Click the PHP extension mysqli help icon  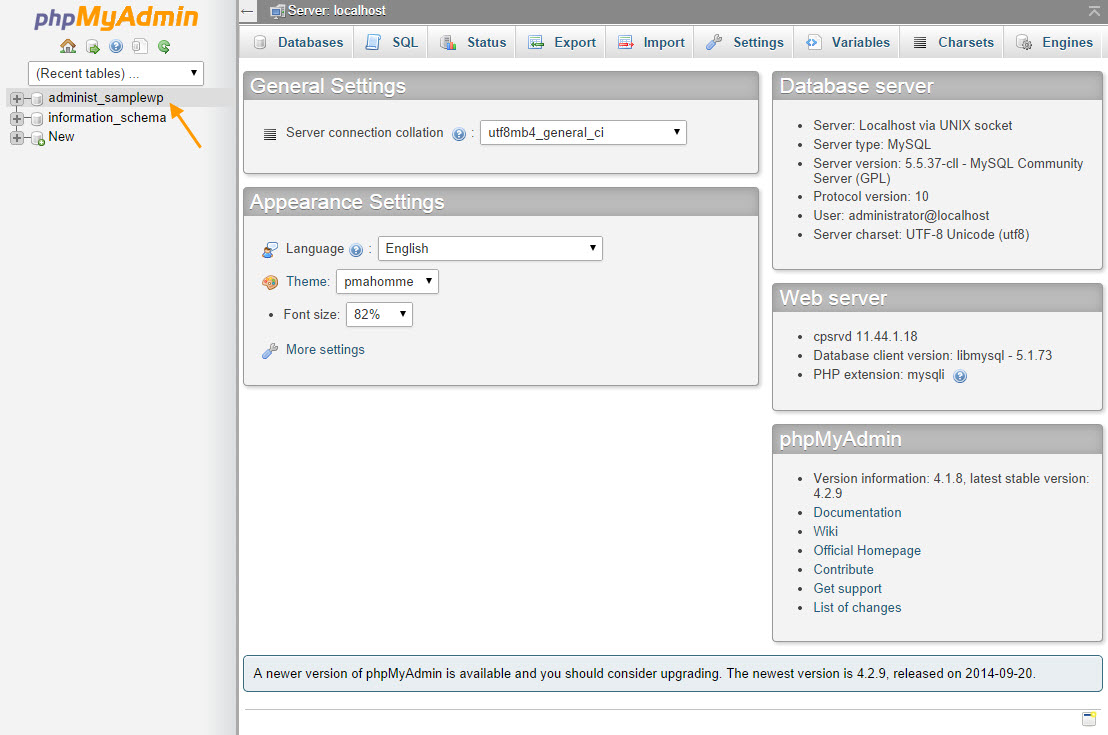(960, 376)
